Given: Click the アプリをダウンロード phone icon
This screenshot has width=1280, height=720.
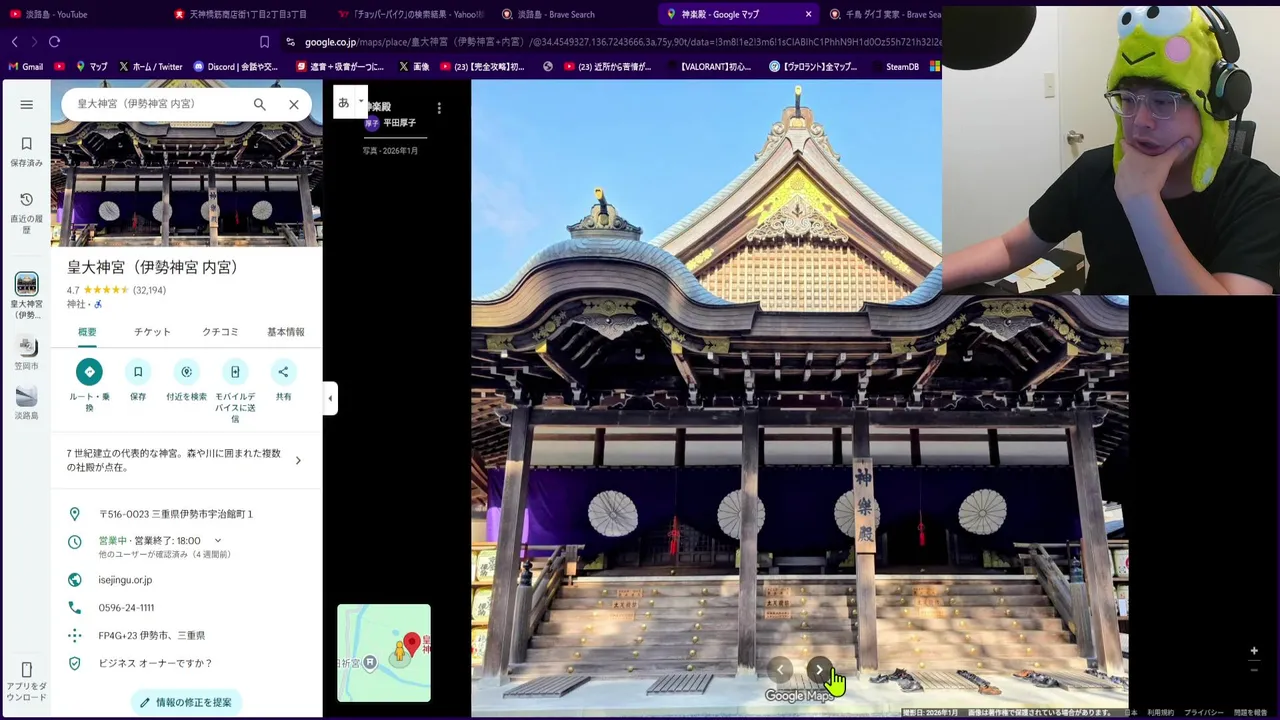Looking at the screenshot, I should pos(27,670).
